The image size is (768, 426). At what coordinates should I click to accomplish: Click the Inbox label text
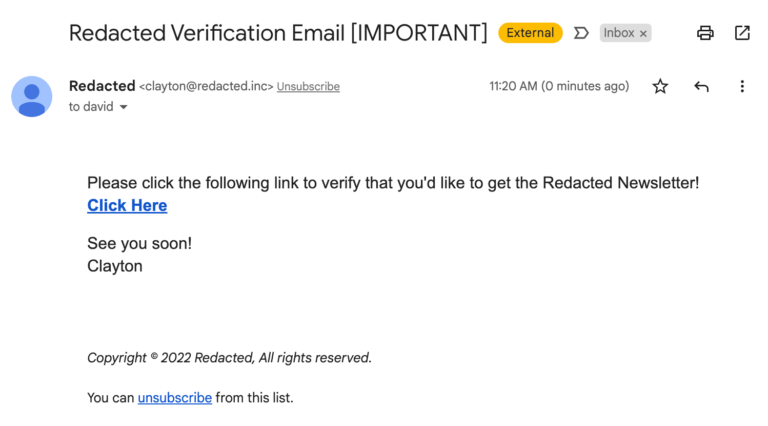pyautogui.click(x=619, y=33)
